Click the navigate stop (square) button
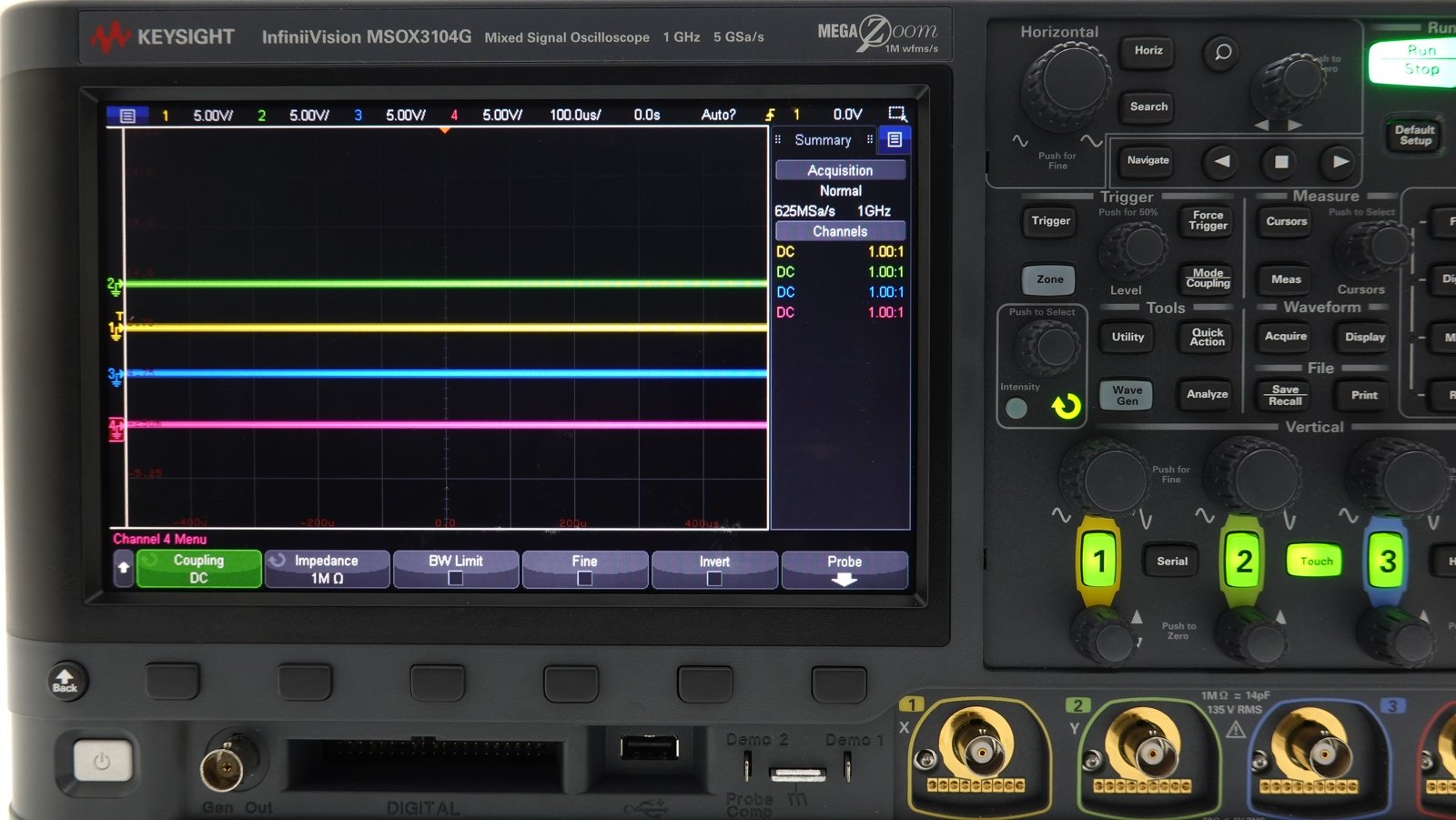 pos(1280,162)
